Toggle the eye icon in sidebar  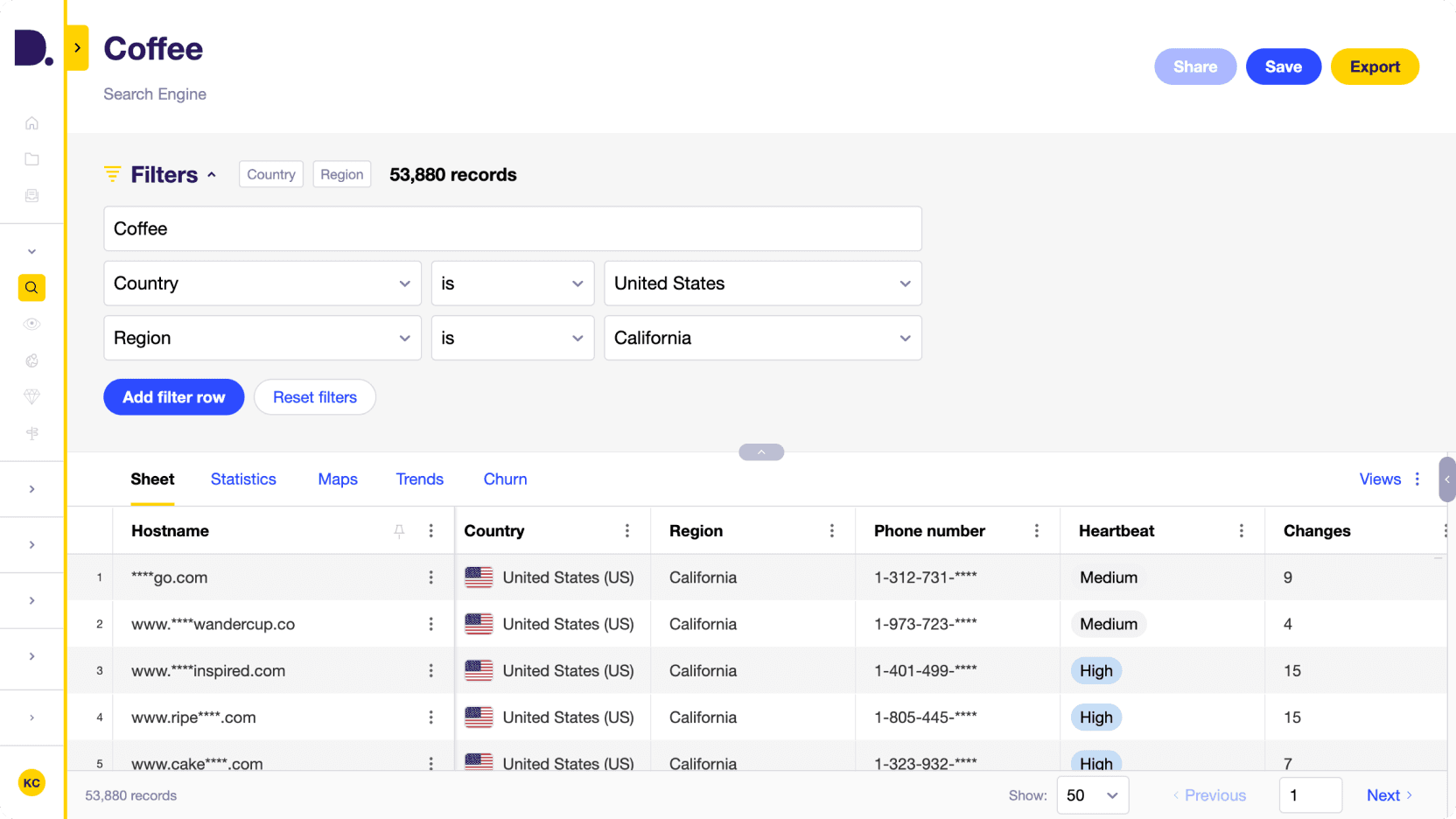[31, 324]
